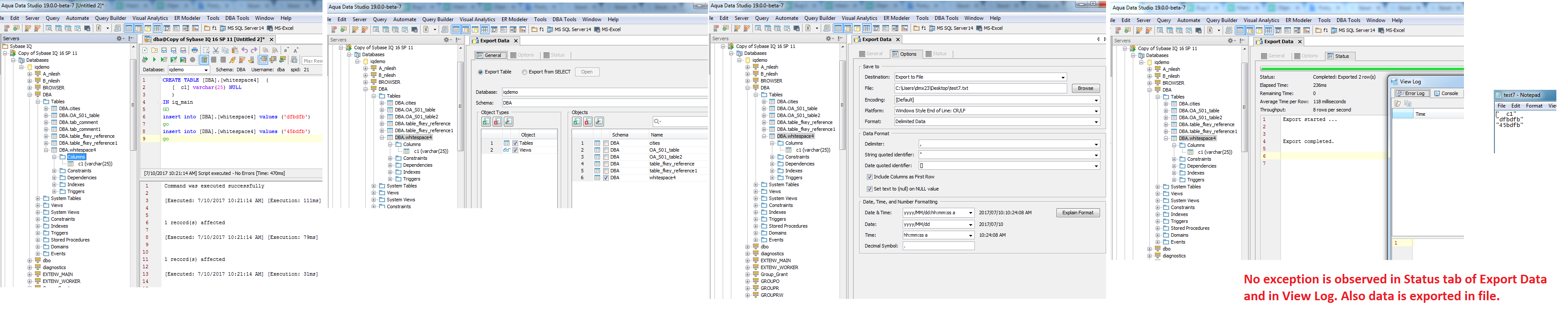The image size is (1568, 327).
Task: Click the green check-all icon under Object Types
Action: pyautogui.click(x=487, y=122)
